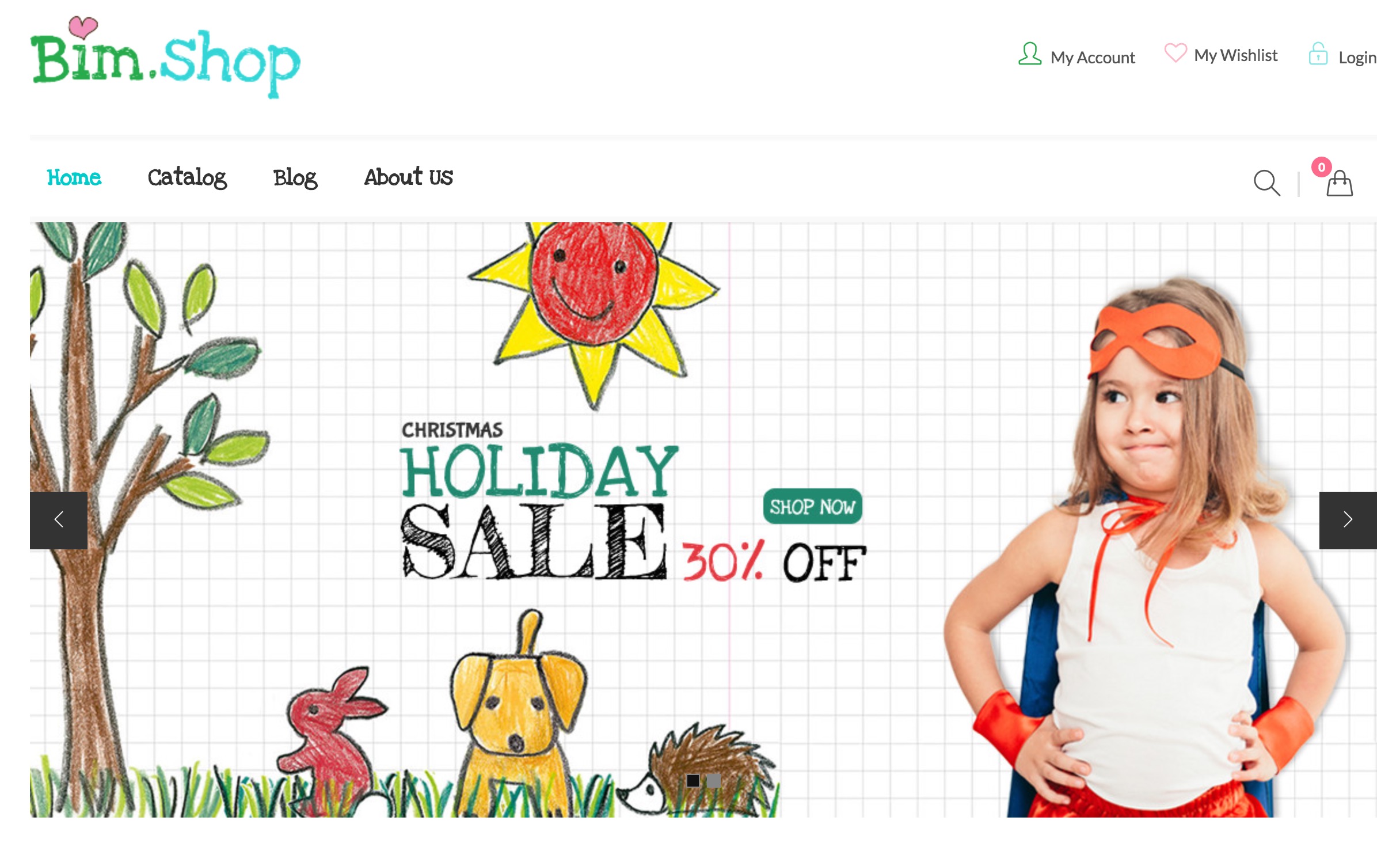1400x843 pixels.
Task: Open search with the magnifier icon
Action: [1266, 183]
